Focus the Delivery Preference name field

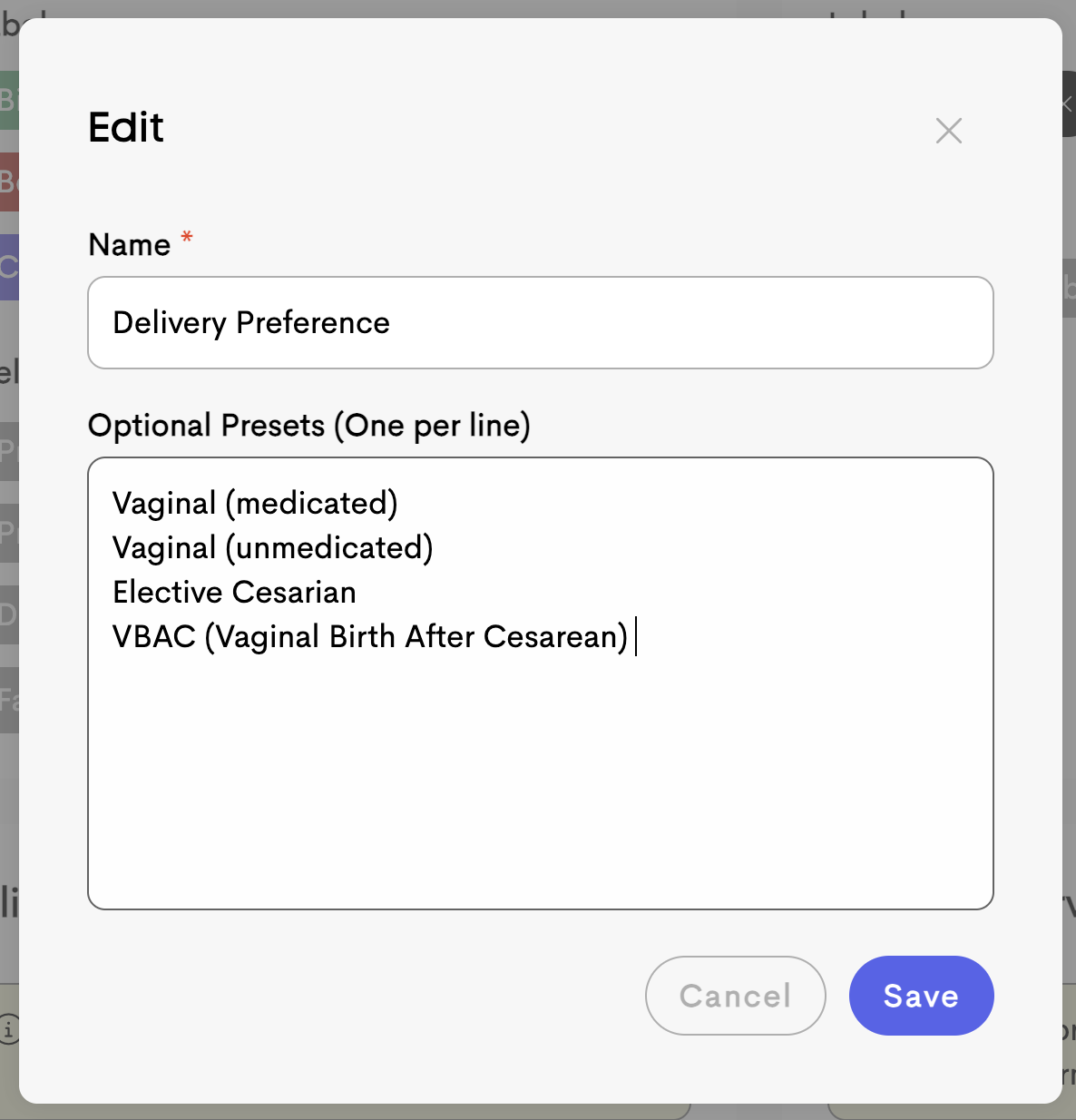coord(541,323)
